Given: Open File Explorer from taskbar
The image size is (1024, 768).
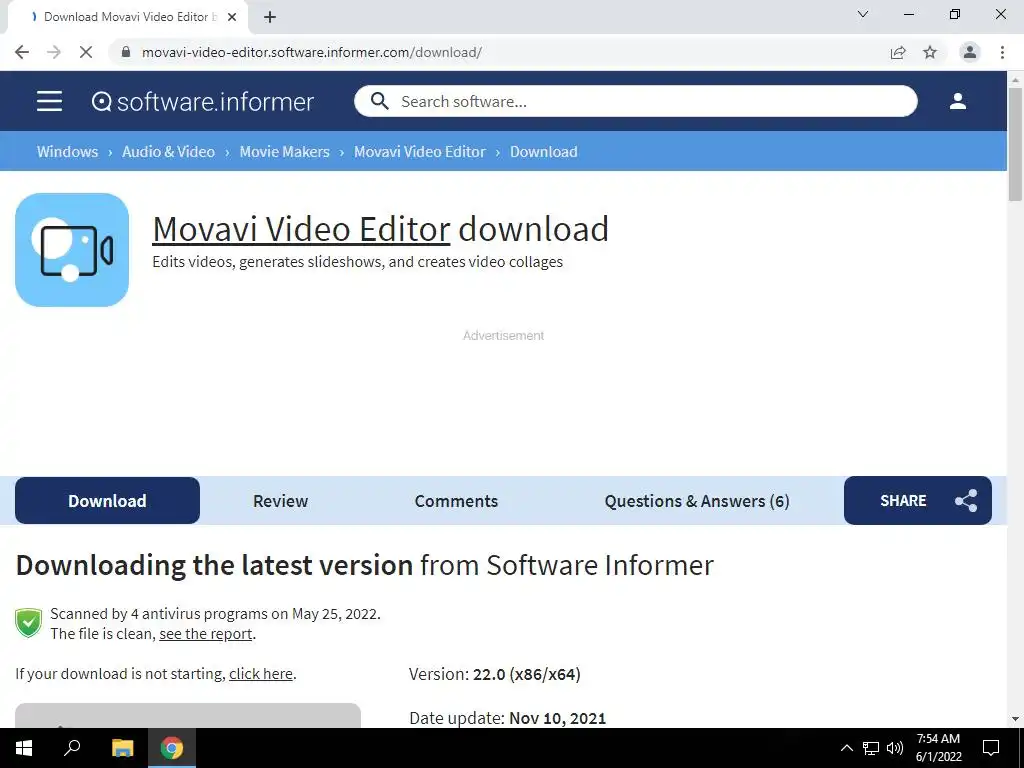Looking at the screenshot, I should pyautogui.click(x=122, y=748).
